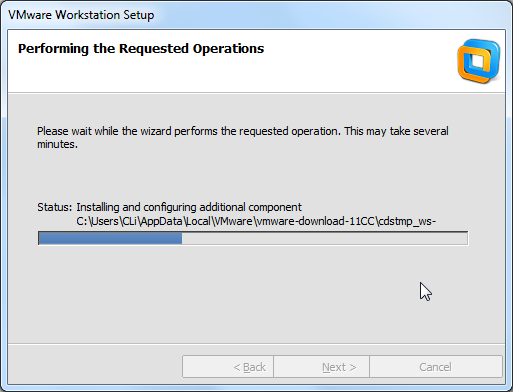Click the word Operations in the heading
Viewport: 513px width, 392px height.
[x=228, y=49]
